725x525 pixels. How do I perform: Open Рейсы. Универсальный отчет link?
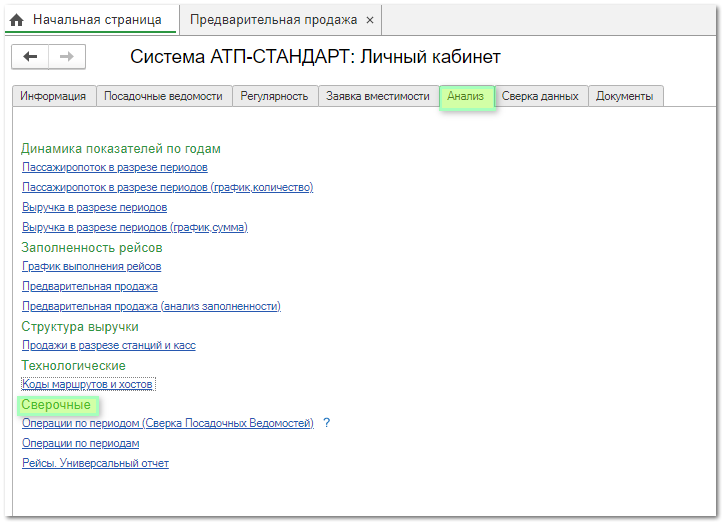pos(95,463)
